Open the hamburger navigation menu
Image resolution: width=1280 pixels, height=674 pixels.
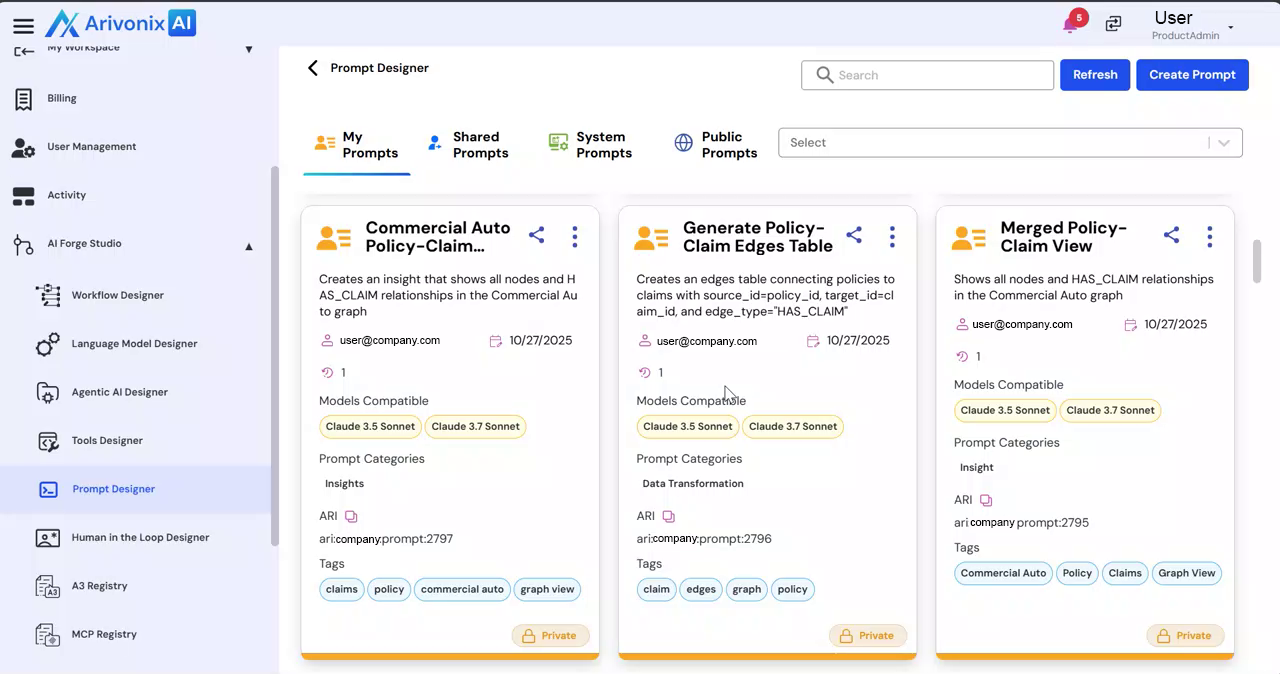coord(23,26)
